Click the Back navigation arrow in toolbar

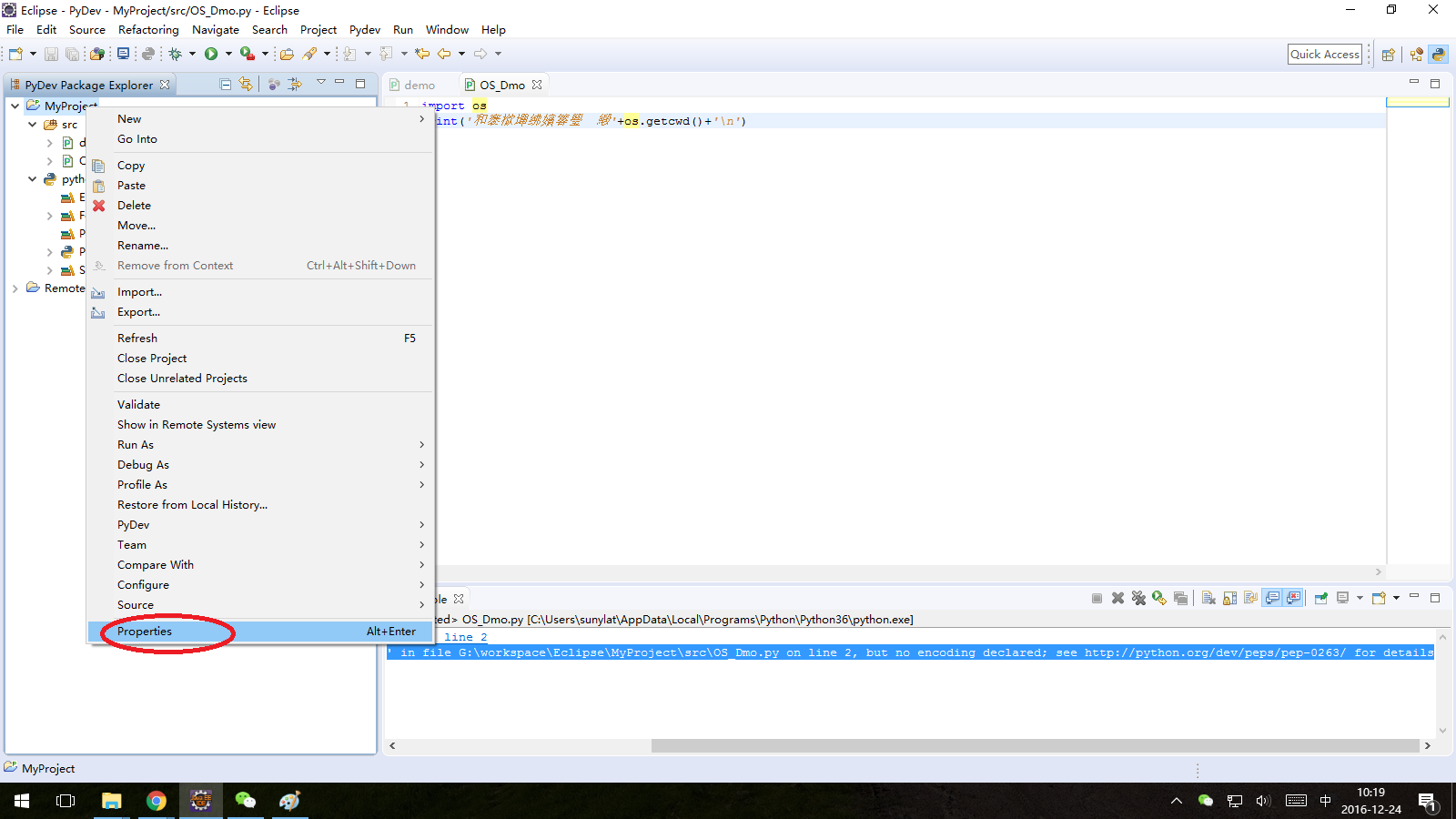(x=444, y=54)
